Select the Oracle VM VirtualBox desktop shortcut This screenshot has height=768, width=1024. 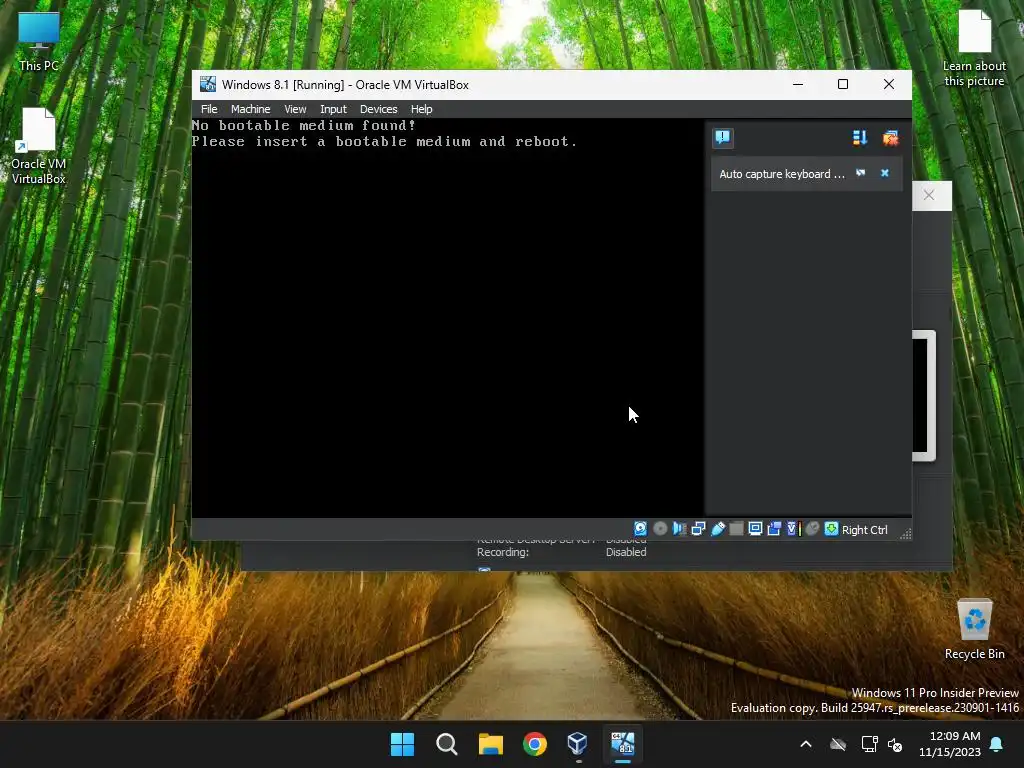tap(39, 145)
